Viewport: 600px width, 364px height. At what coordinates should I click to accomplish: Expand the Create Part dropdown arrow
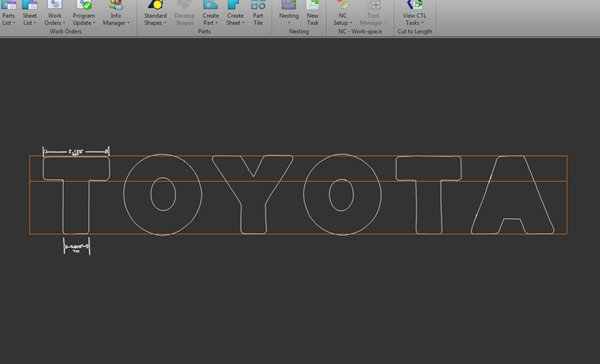pos(217,23)
